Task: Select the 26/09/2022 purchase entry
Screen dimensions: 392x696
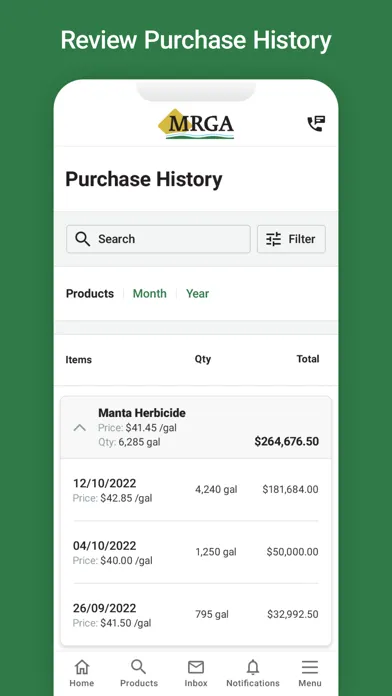Action: [196, 615]
